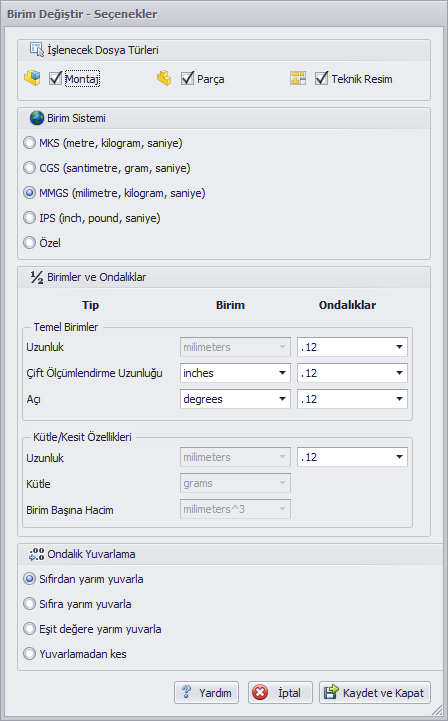Click the İşlenecek Dosya Türleri header icon
This screenshot has height=721, width=448.
click(37, 49)
